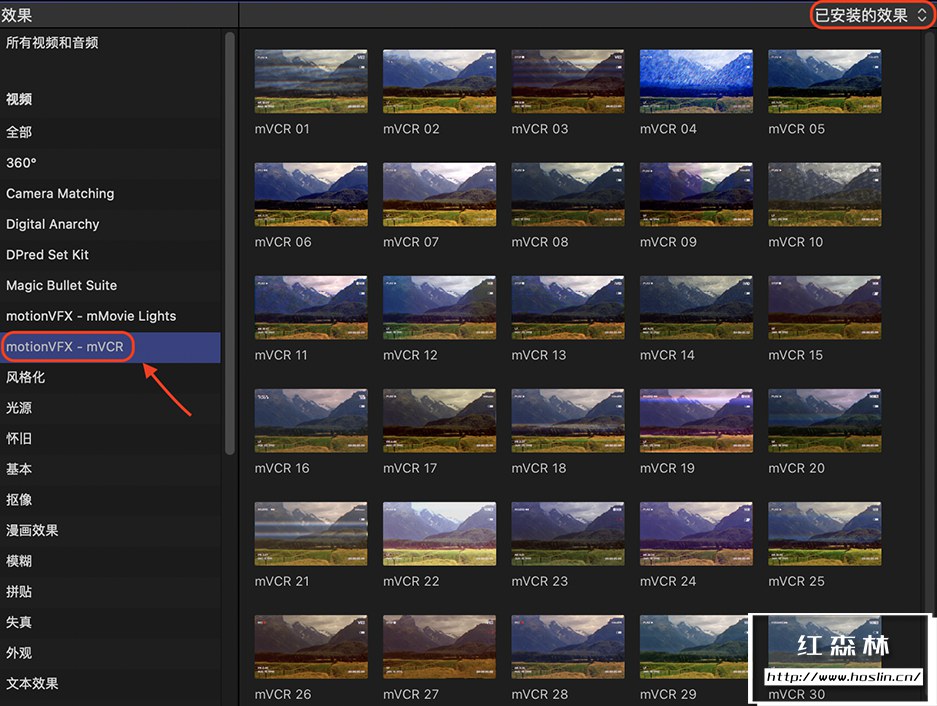Select the mVCR 08 effect thumbnail
This screenshot has height=706, width=937.
568,194
